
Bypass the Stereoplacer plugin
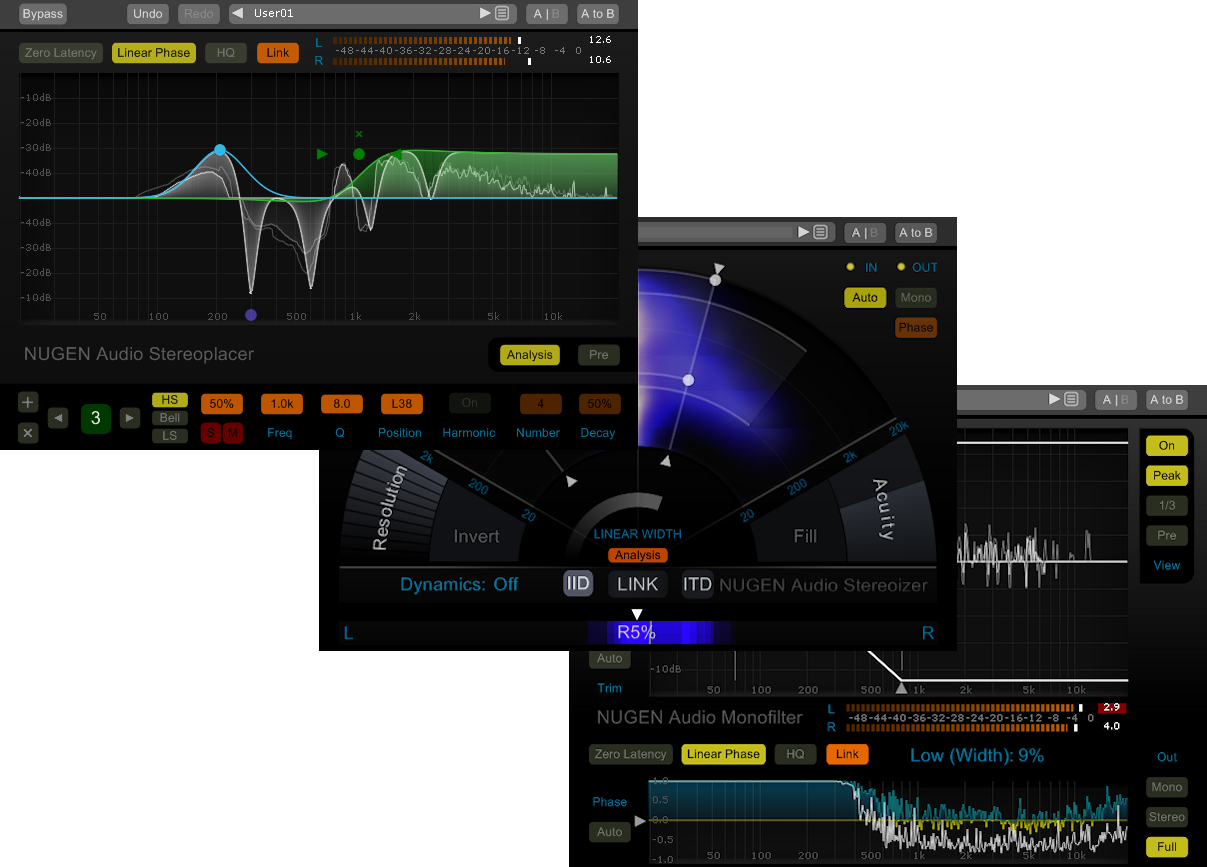tap(42, 14)
